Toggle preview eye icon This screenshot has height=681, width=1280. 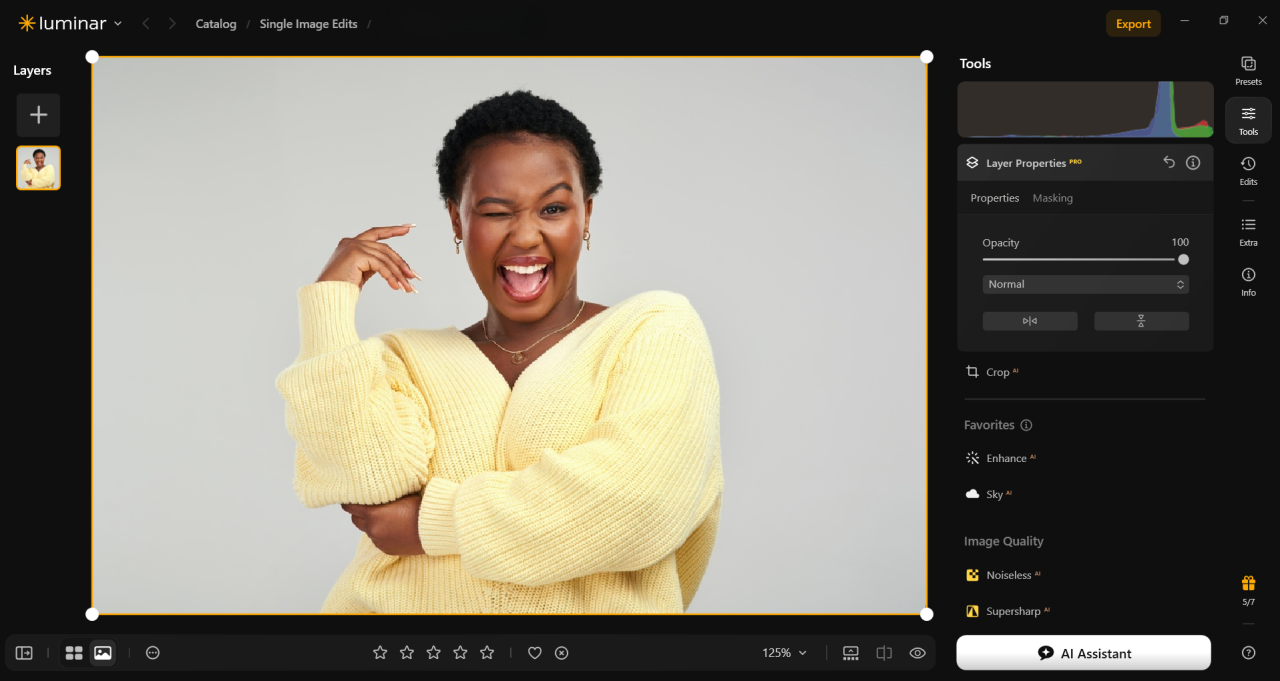[x=917, y=653]
